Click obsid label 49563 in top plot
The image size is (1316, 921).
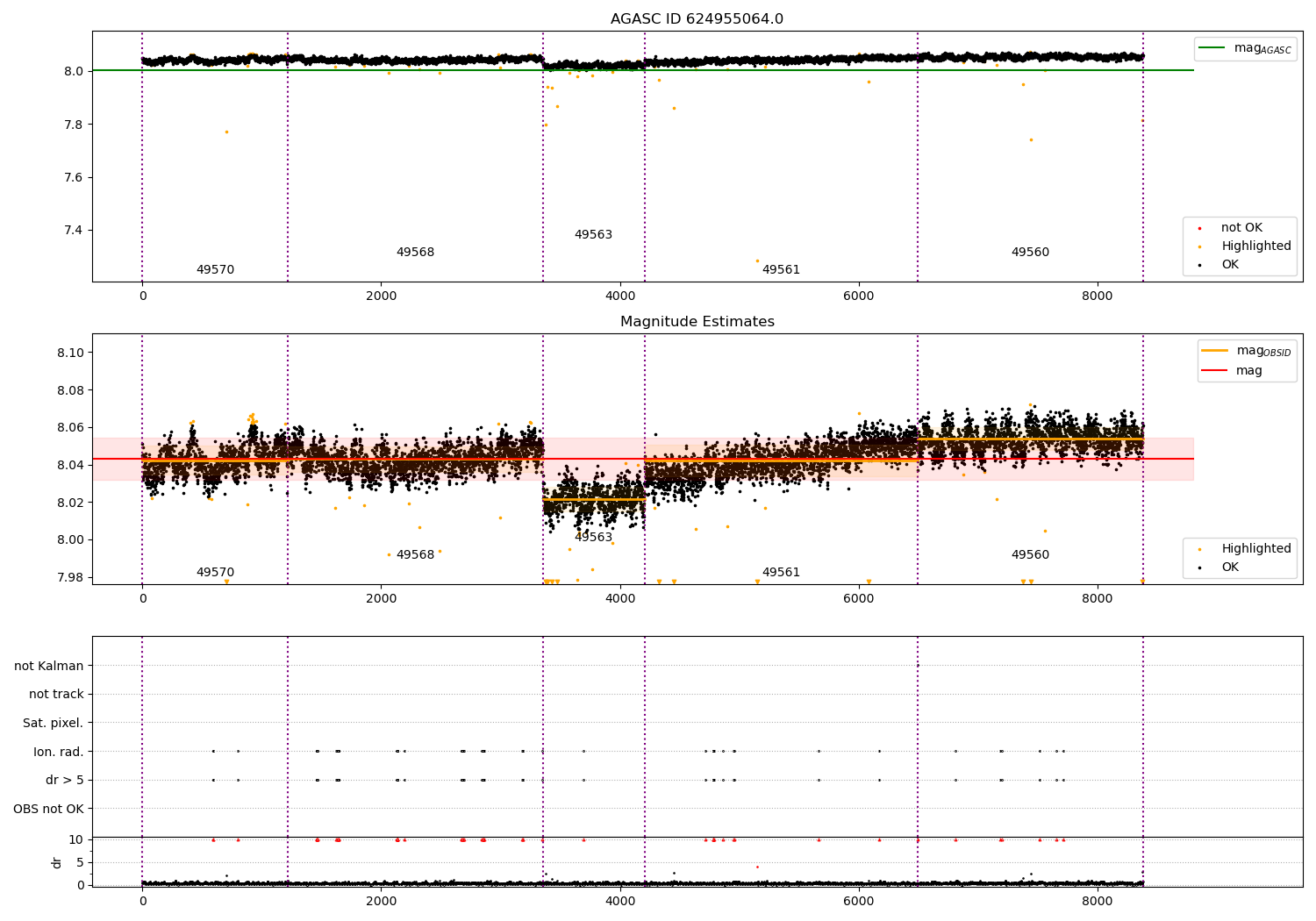tap(593, 235)
